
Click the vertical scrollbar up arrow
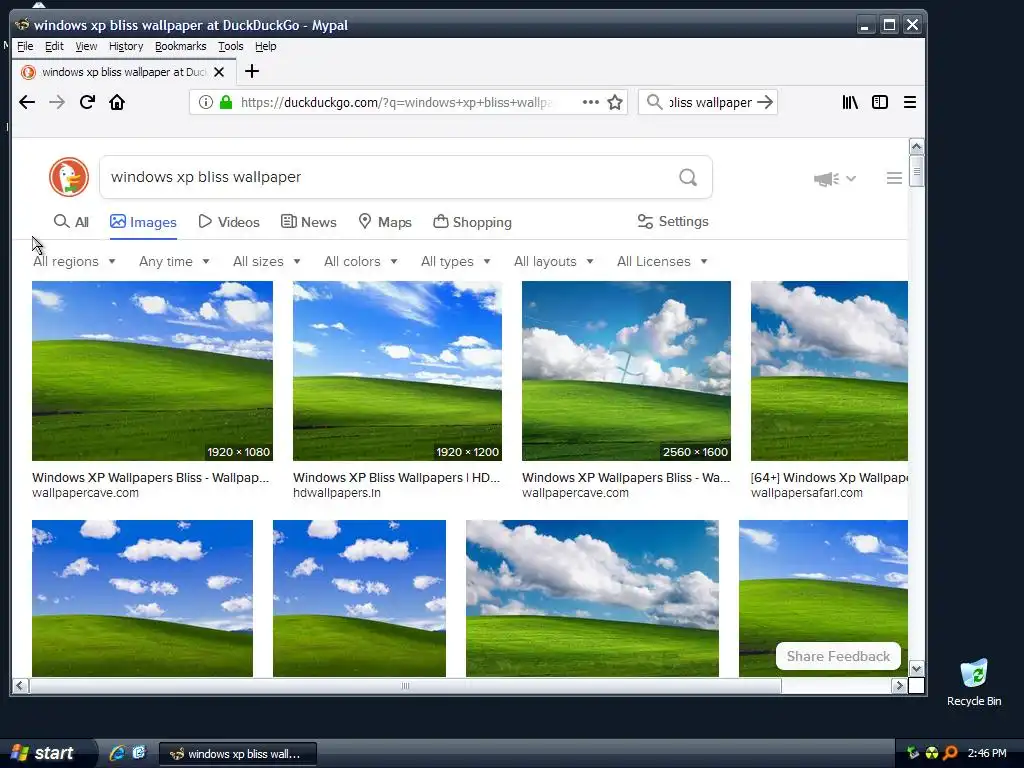click(x=916, y=146)
